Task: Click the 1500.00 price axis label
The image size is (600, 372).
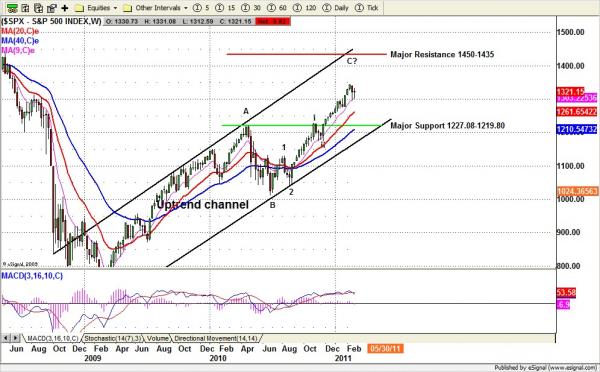Action: 571,32
